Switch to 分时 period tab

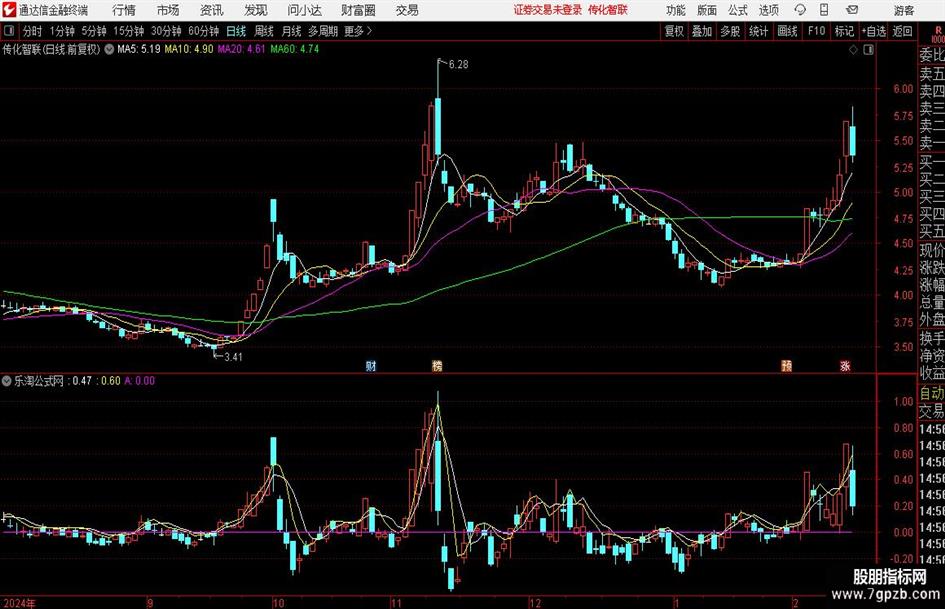33,31
